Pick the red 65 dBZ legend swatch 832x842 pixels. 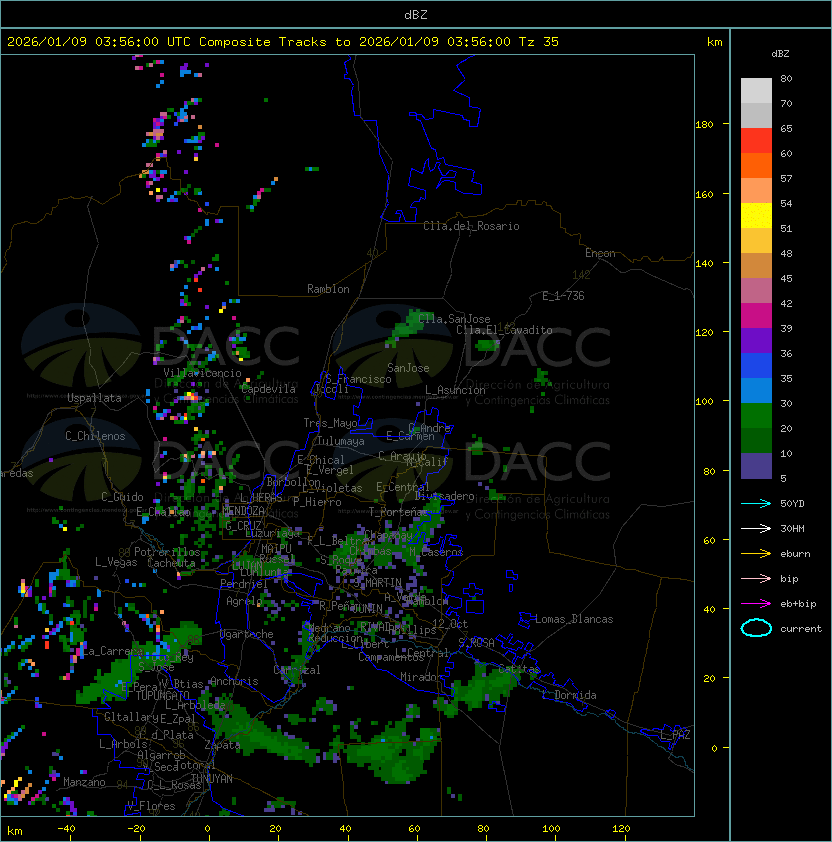click(756, 140)
